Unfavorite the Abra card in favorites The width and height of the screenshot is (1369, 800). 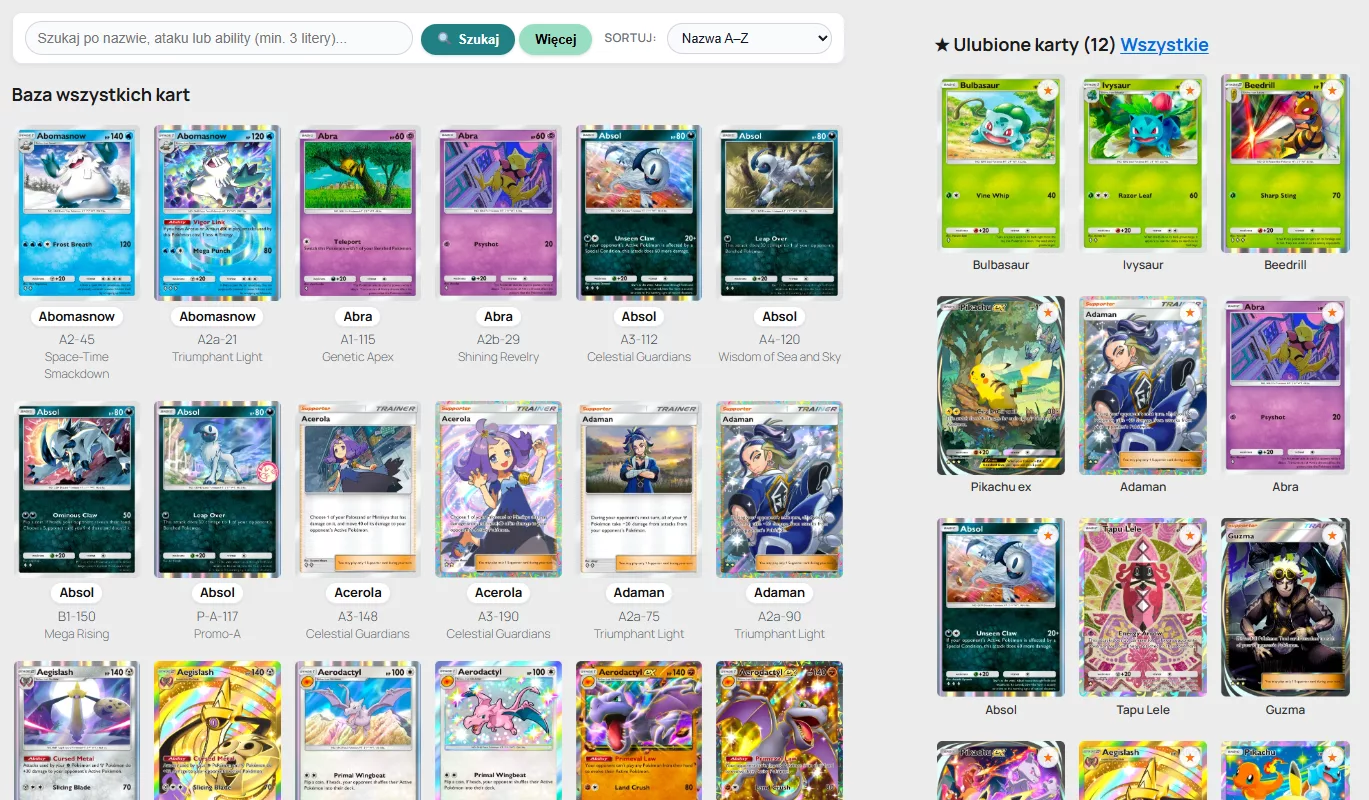pyautogui.click(x=1332, y=313)
